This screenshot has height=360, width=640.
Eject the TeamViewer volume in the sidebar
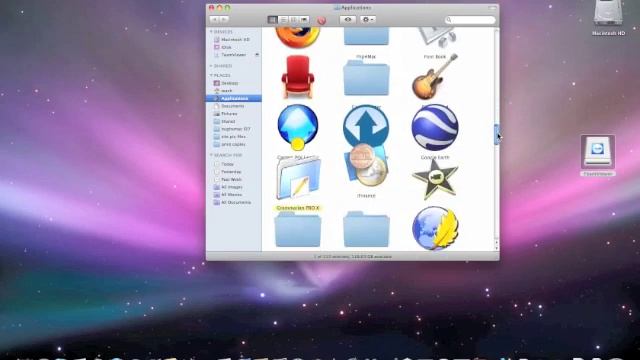[x=257, y=55]
